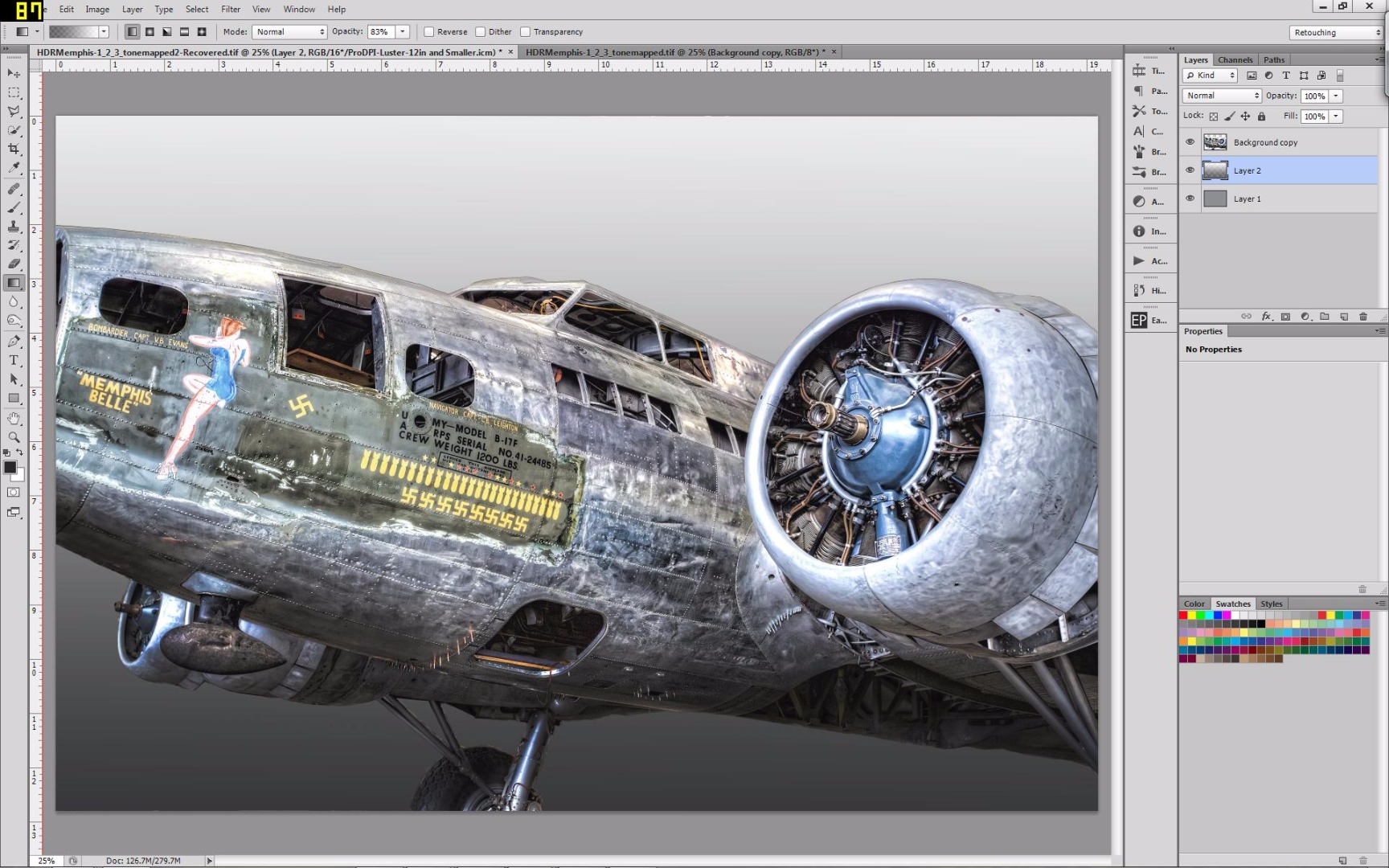Image resolution: width=1389 pixels, height=868 pixels.
Task: Enable the Transparency checkbox
Action: (526, 32)
